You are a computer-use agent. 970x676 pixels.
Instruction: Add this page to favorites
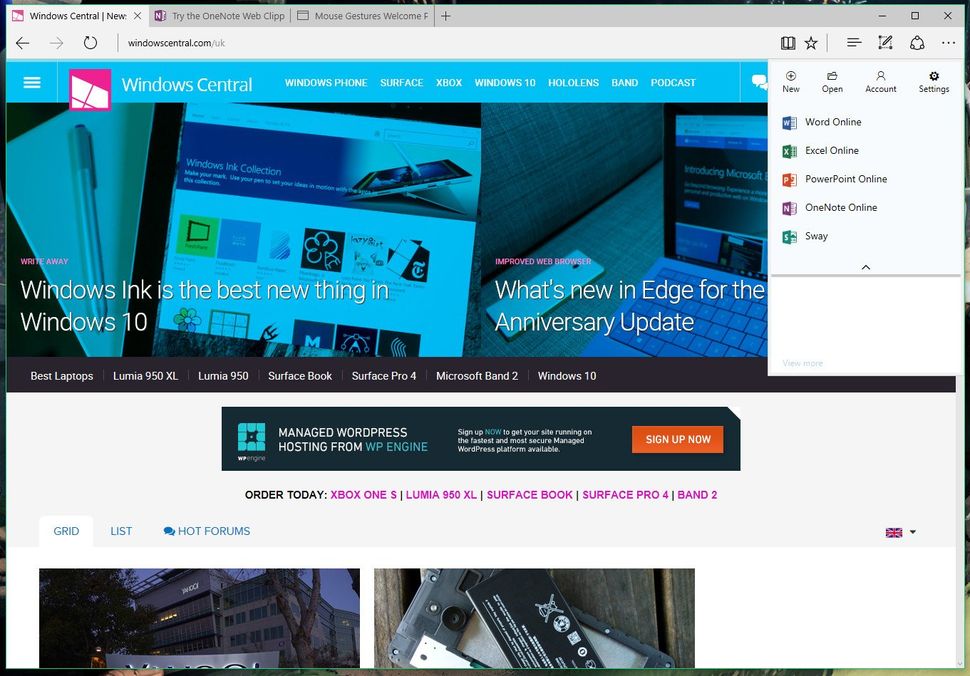coord(811,43)
